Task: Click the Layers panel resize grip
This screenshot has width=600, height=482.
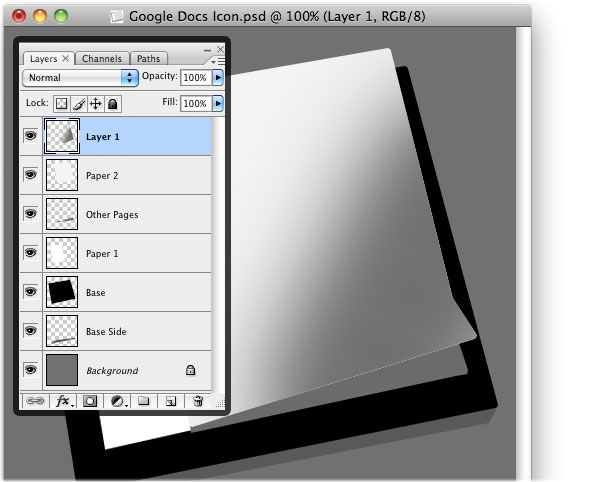Action: [x=220, y=404]
